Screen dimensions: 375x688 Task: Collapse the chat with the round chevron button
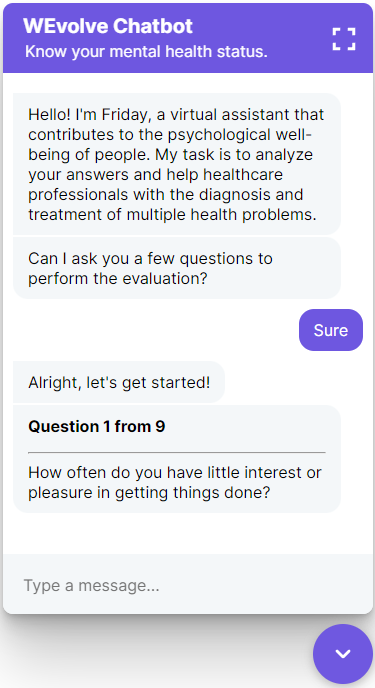(x=343, y=654)
